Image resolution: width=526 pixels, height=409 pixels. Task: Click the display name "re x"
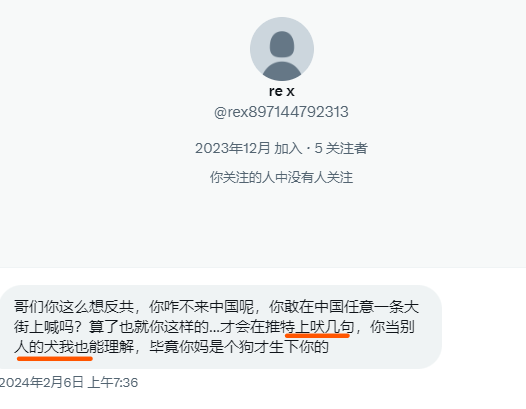point(282,91)
